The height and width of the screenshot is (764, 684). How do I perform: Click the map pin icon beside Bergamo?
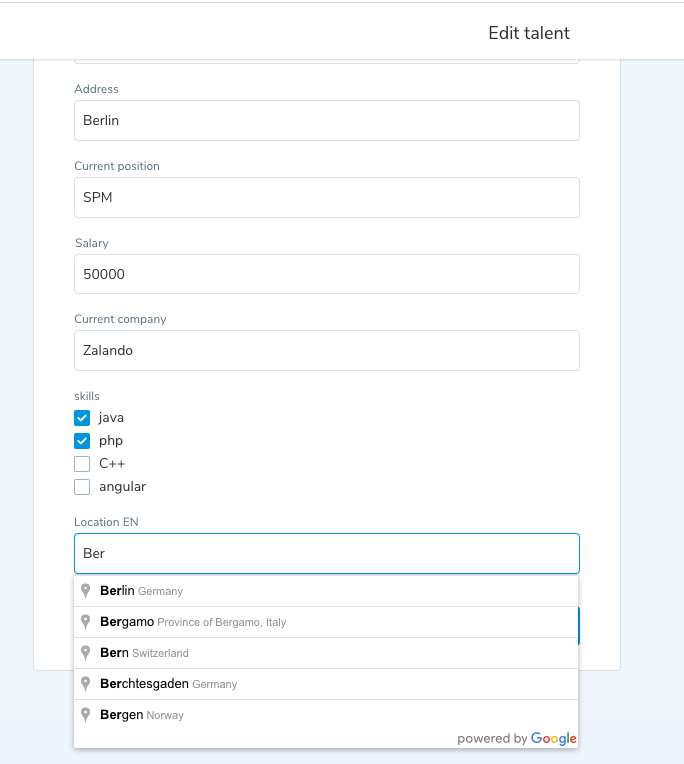tap(86, 622)
